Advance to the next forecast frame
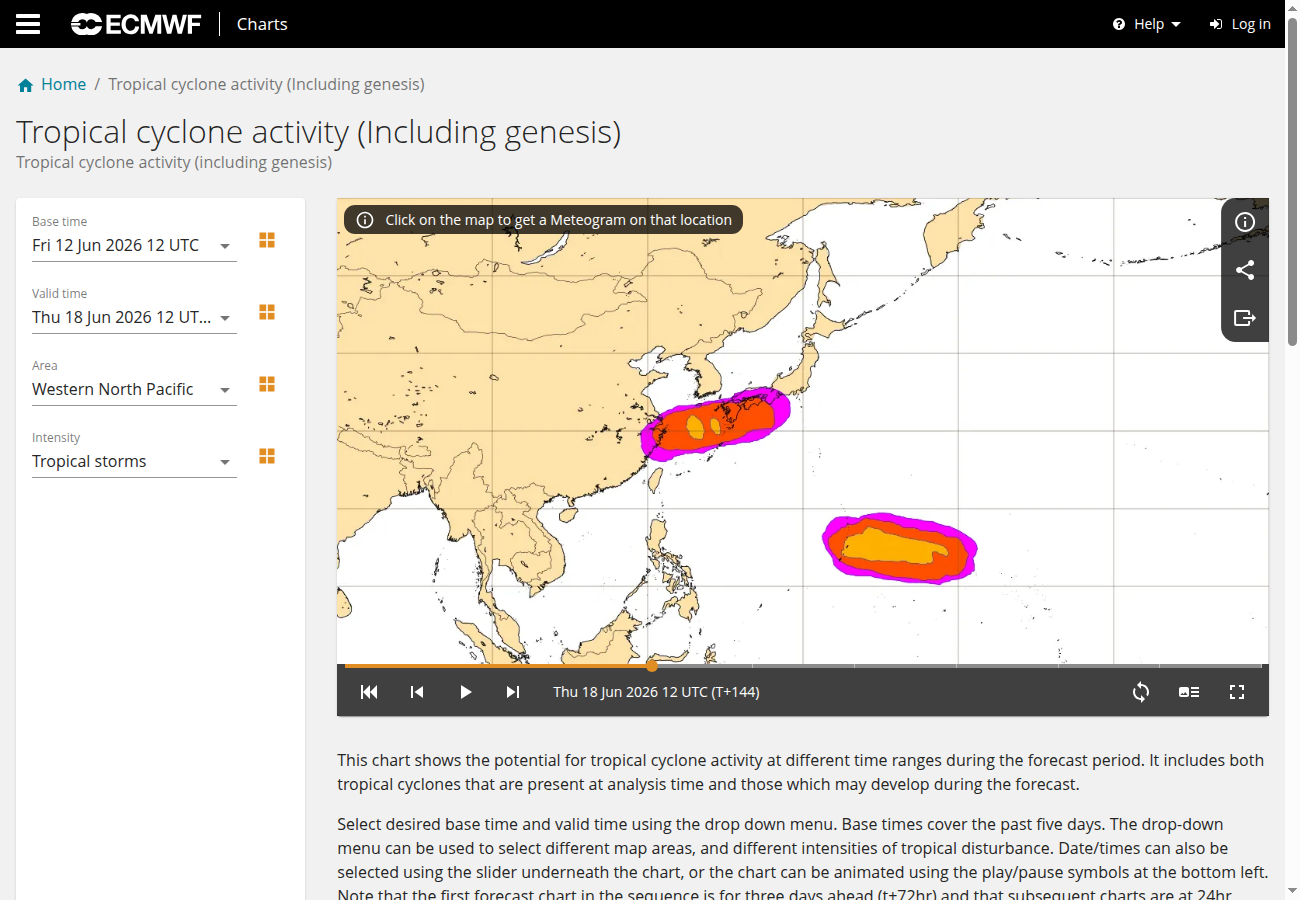The image size is (1300, 900). click(x=513, y=692)
